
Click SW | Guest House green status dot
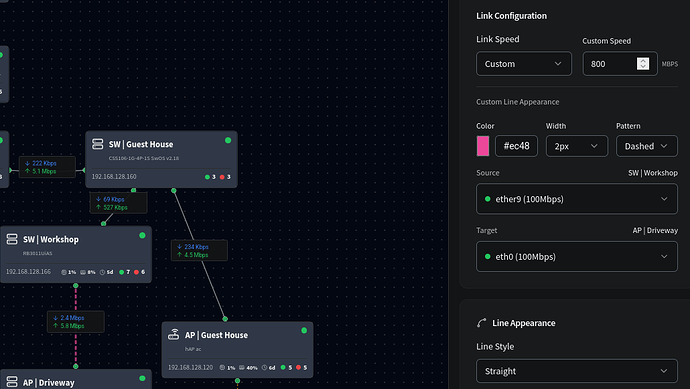(x=228, y=140)
